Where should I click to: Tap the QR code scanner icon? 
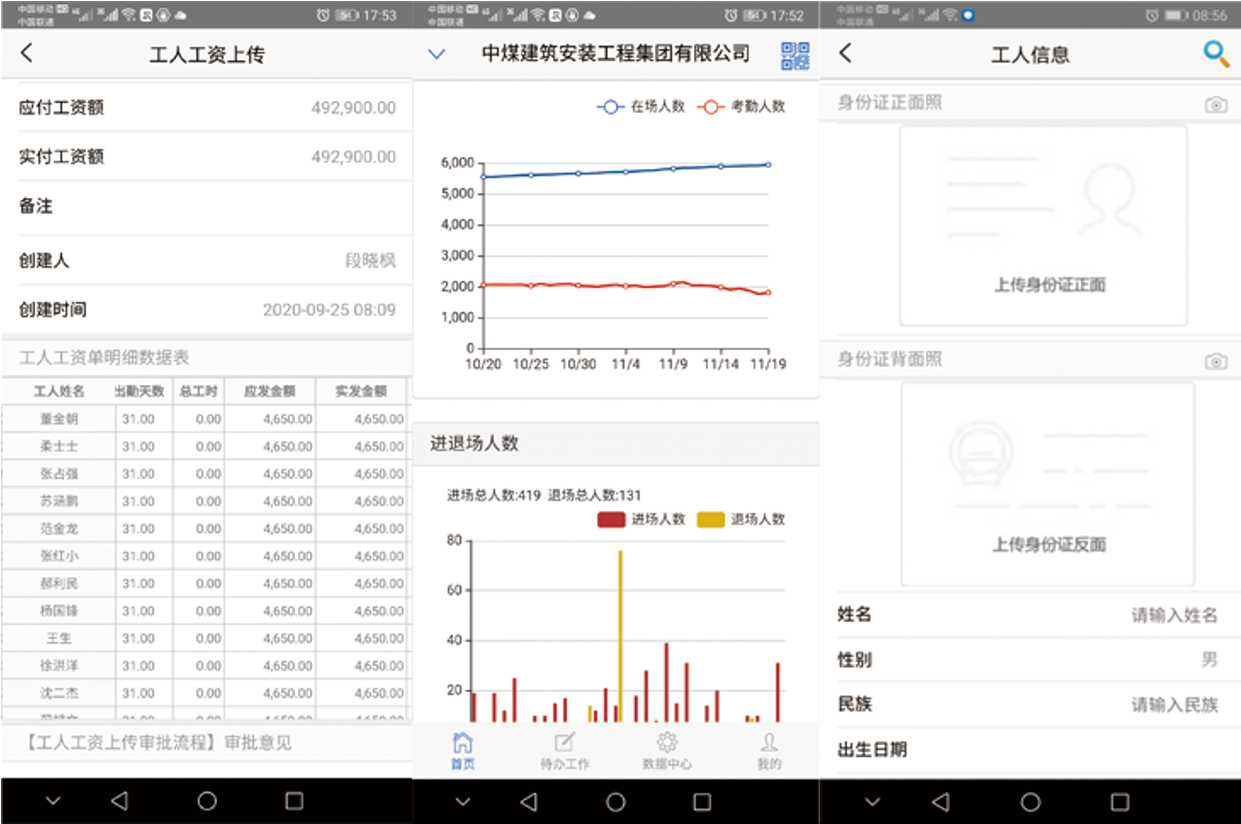point(795,56)
